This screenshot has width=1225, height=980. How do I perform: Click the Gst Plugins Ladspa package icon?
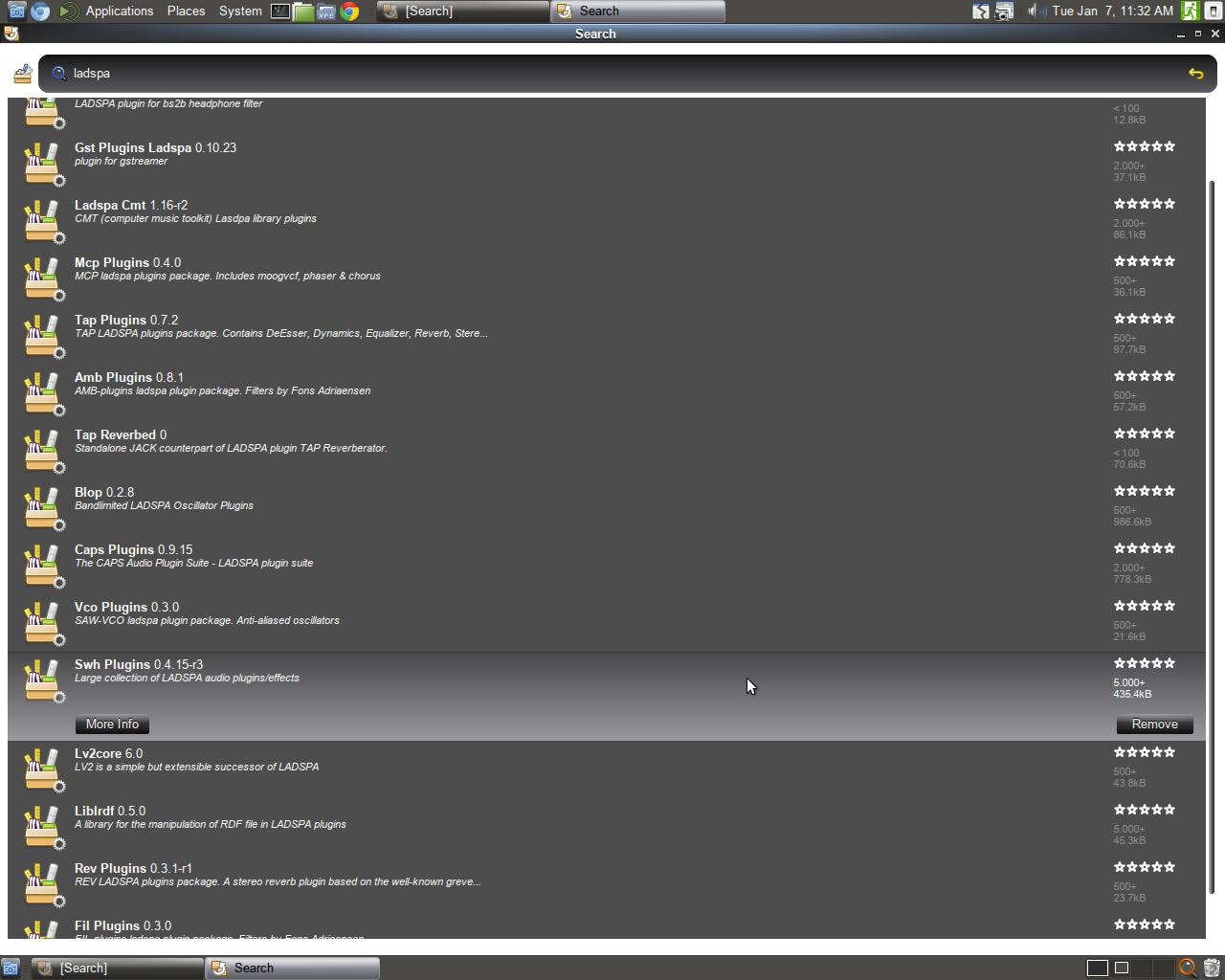(x=43, y=163)
